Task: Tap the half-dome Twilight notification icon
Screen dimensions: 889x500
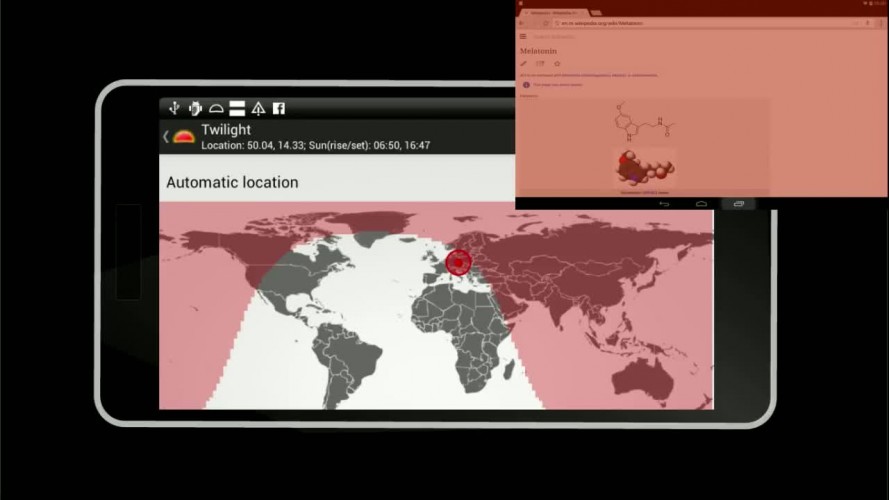Action: (x=216, y=108)
